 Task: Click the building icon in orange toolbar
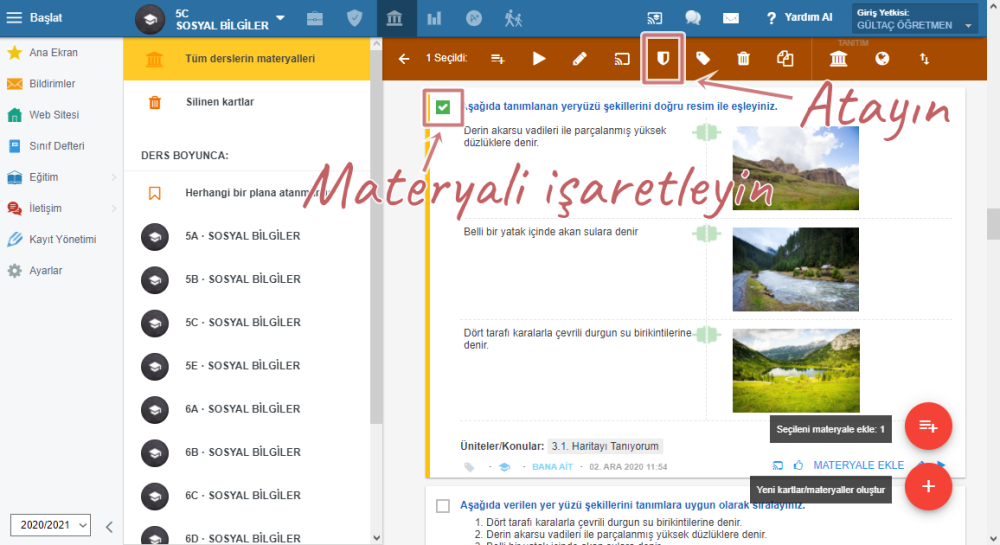coord(838,59)
